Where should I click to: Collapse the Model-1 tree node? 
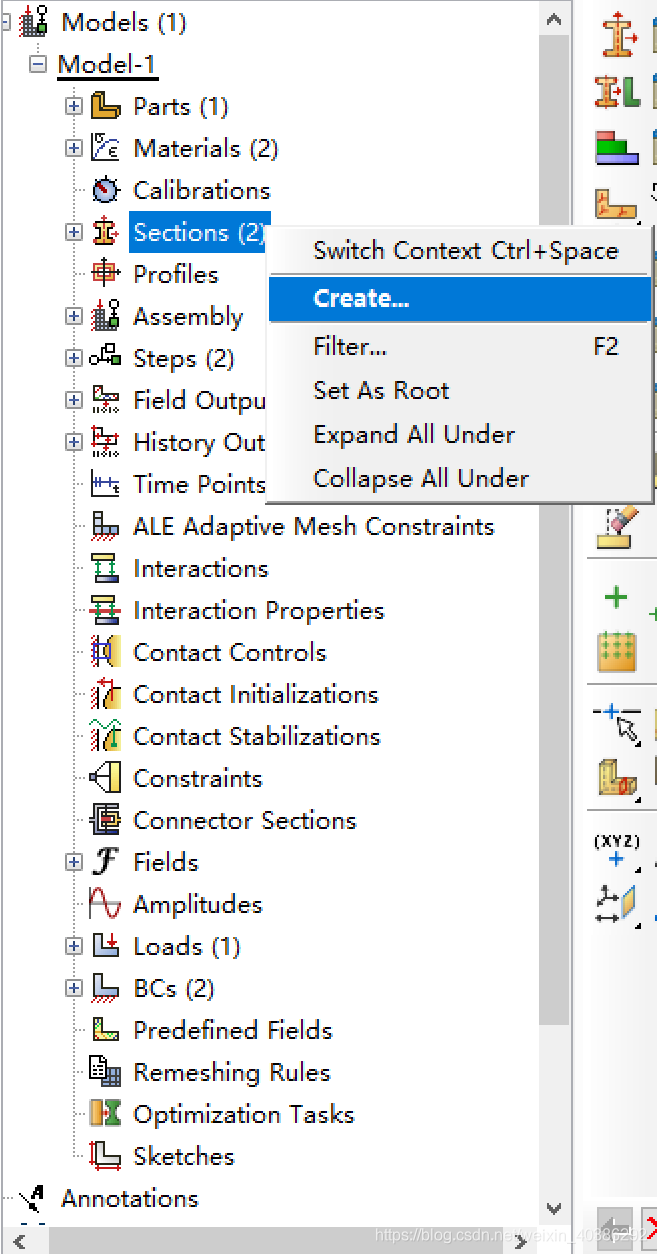[x=37, y=64]
